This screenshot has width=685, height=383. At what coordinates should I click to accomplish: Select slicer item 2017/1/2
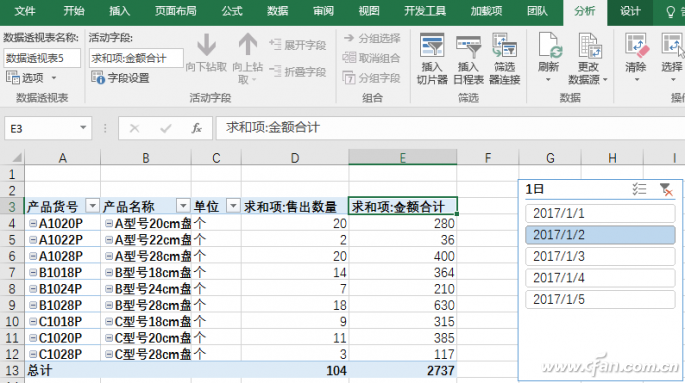(x=600, y=235)
